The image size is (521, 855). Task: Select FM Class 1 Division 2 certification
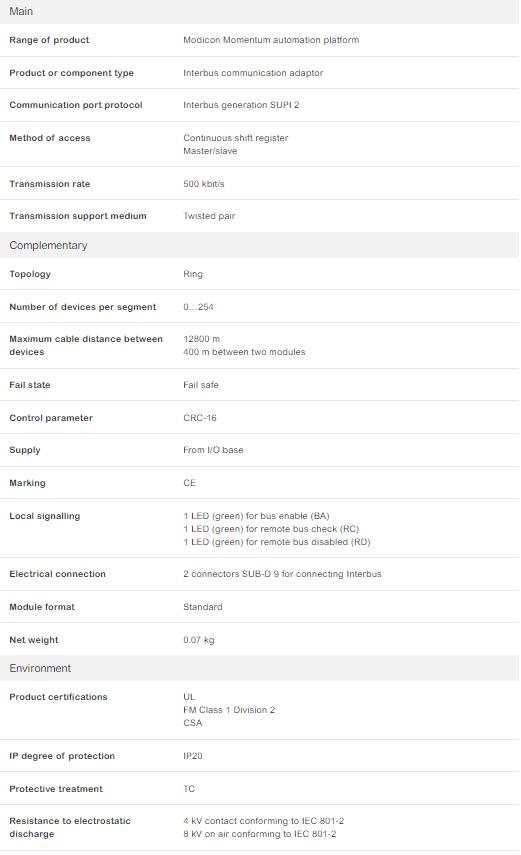click(x=229, y=710)
